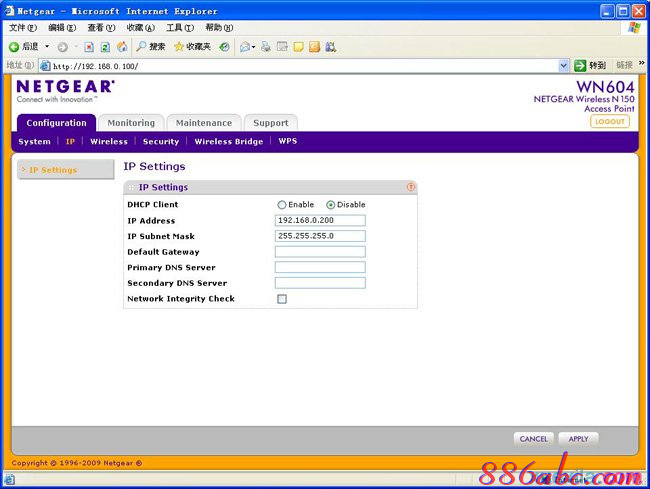Open the Mail envelope icon

[245, 47]
